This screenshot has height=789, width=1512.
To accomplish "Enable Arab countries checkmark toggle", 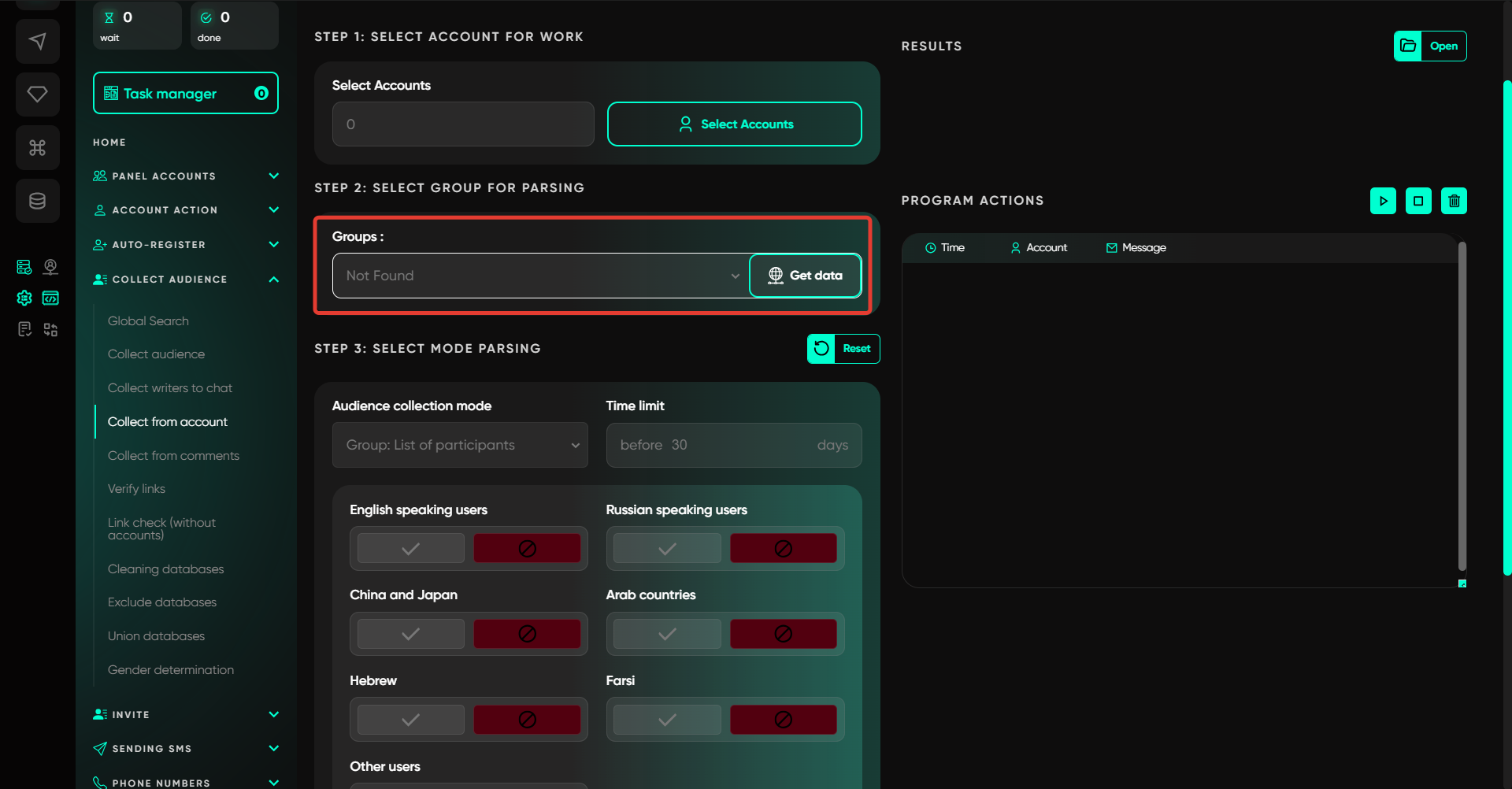I will coord(667,634).
